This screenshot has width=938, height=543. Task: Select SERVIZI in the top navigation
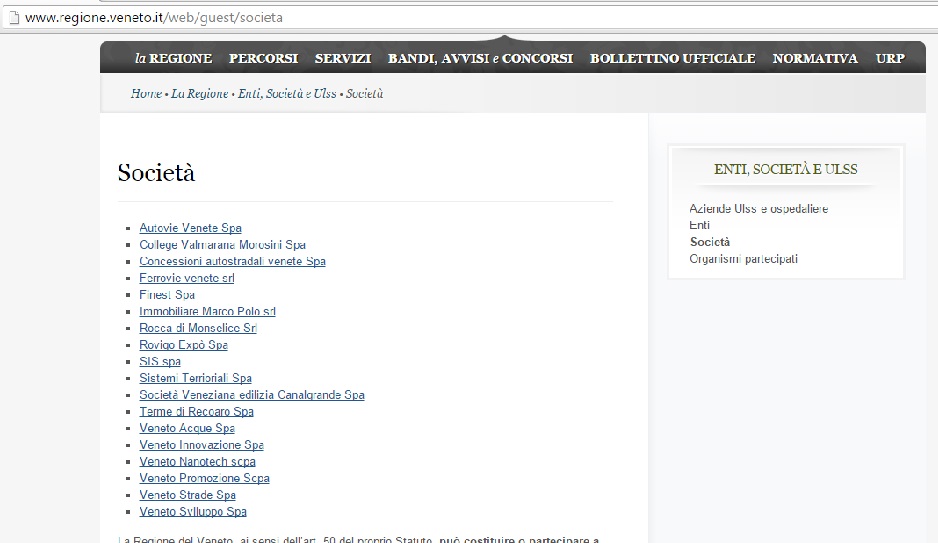(x=343, y=59)
